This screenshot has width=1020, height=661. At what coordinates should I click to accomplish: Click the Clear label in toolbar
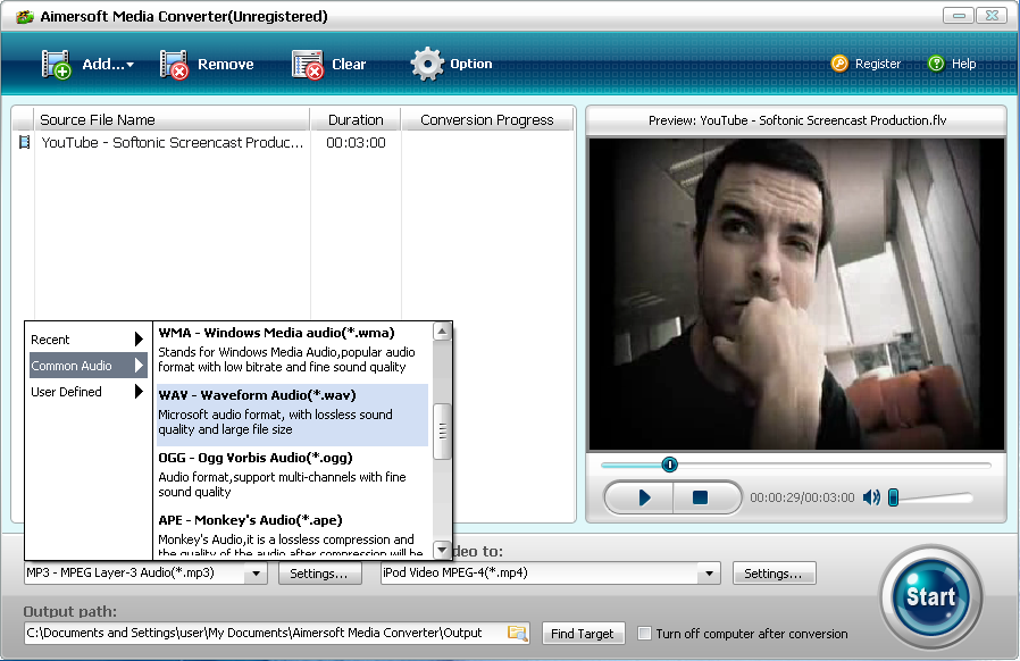[349, 64]
